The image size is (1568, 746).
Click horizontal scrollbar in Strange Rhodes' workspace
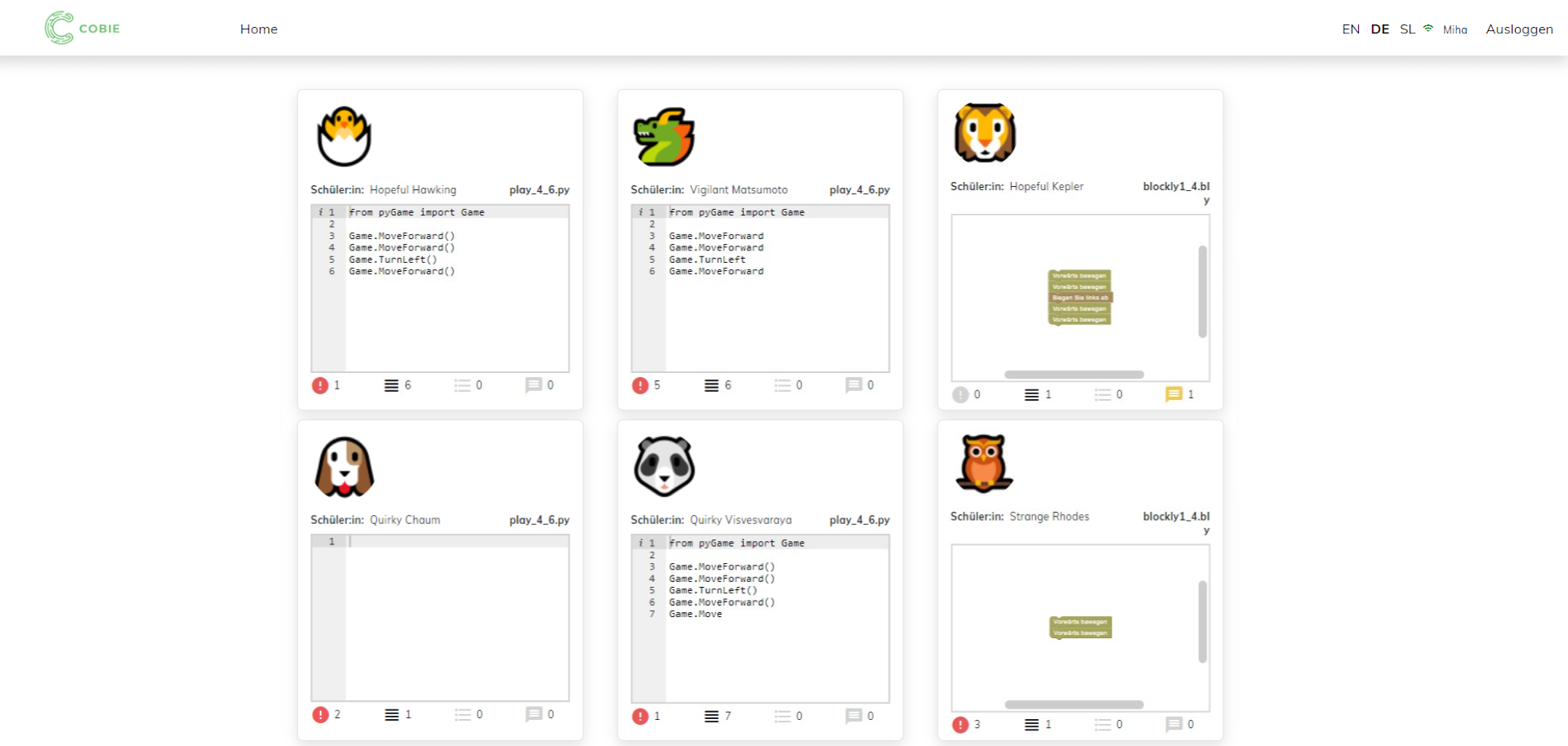[x=1073, y=704]
